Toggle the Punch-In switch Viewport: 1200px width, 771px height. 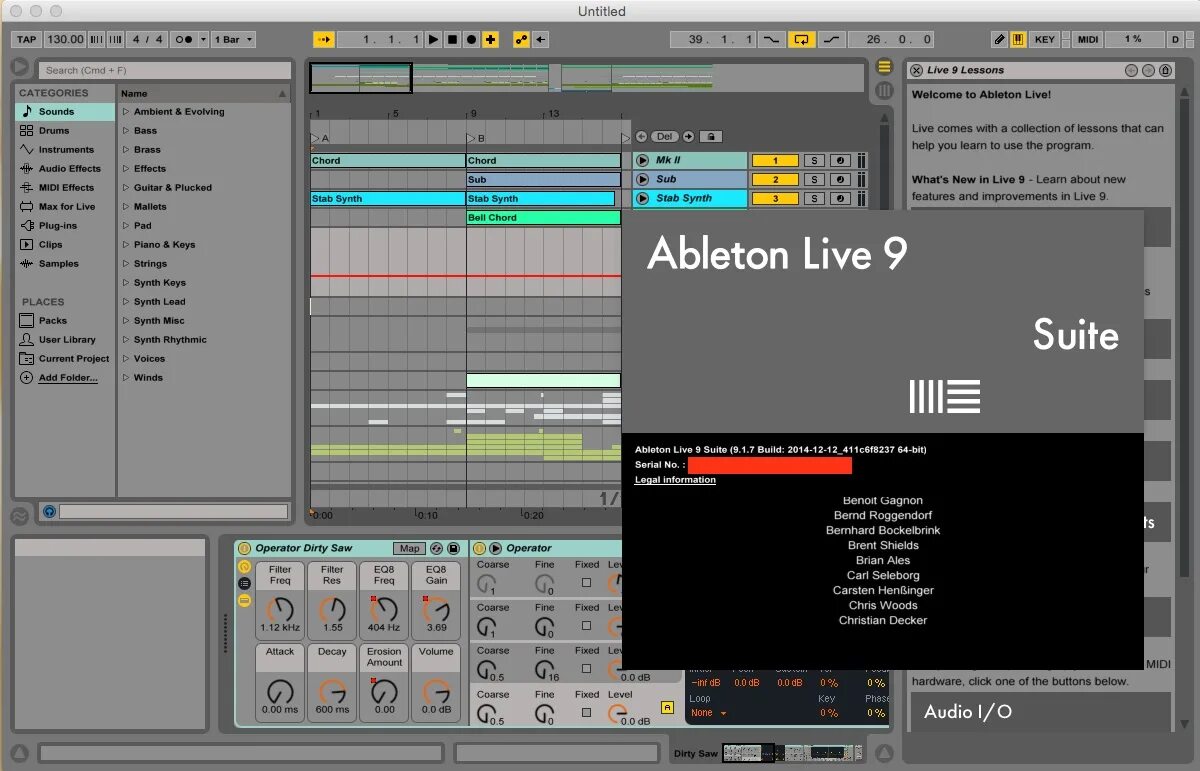pos(771,39)
